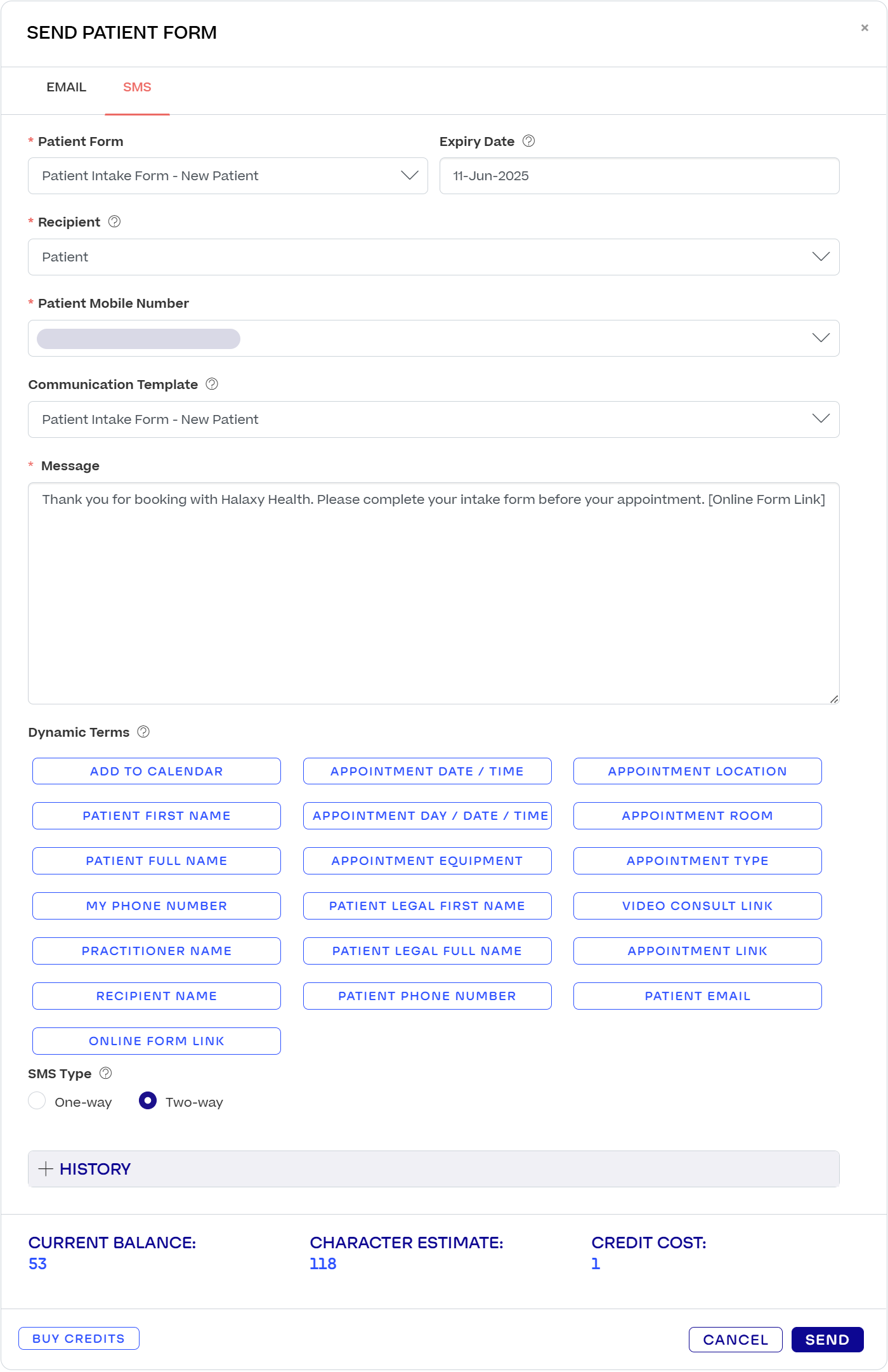Expand the History section plus icon
This screenshot has width=888, height=1372.
pos(46,1169)
